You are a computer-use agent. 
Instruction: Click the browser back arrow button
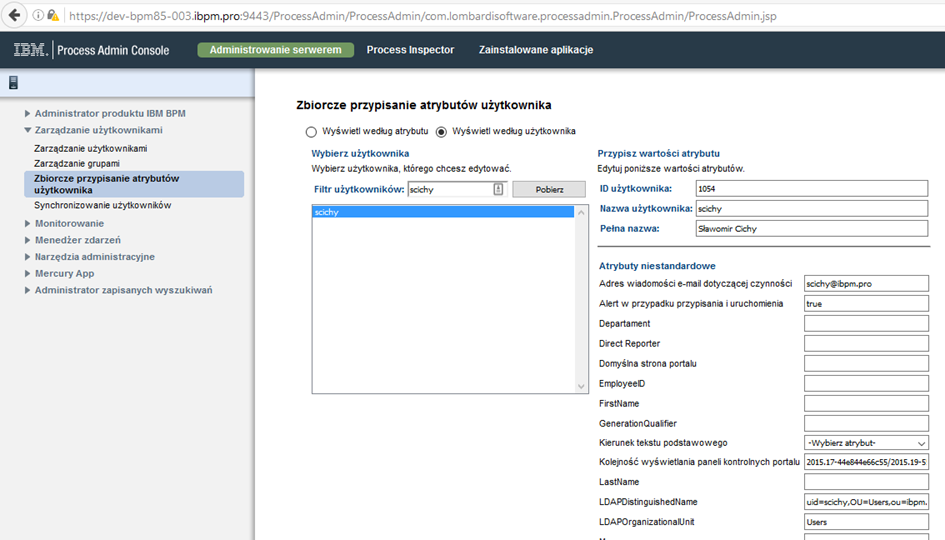tap(14, 15)
